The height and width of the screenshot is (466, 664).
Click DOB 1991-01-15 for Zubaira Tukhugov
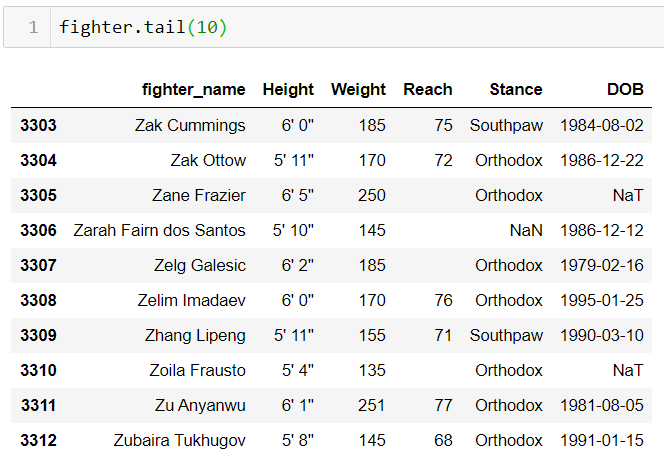602,441
